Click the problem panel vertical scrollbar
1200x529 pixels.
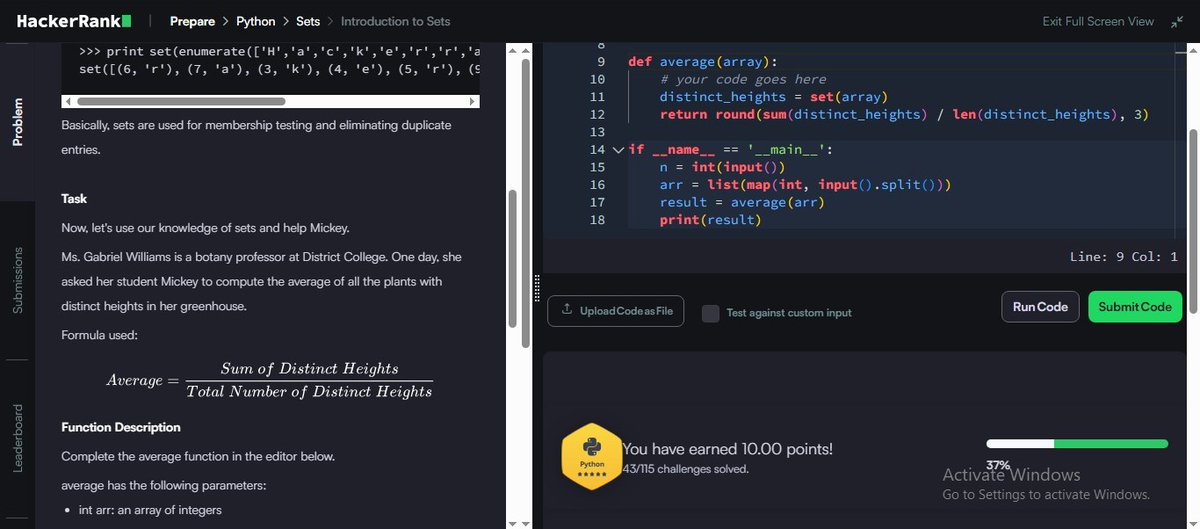pyautogui.click(x=513, y=257)
